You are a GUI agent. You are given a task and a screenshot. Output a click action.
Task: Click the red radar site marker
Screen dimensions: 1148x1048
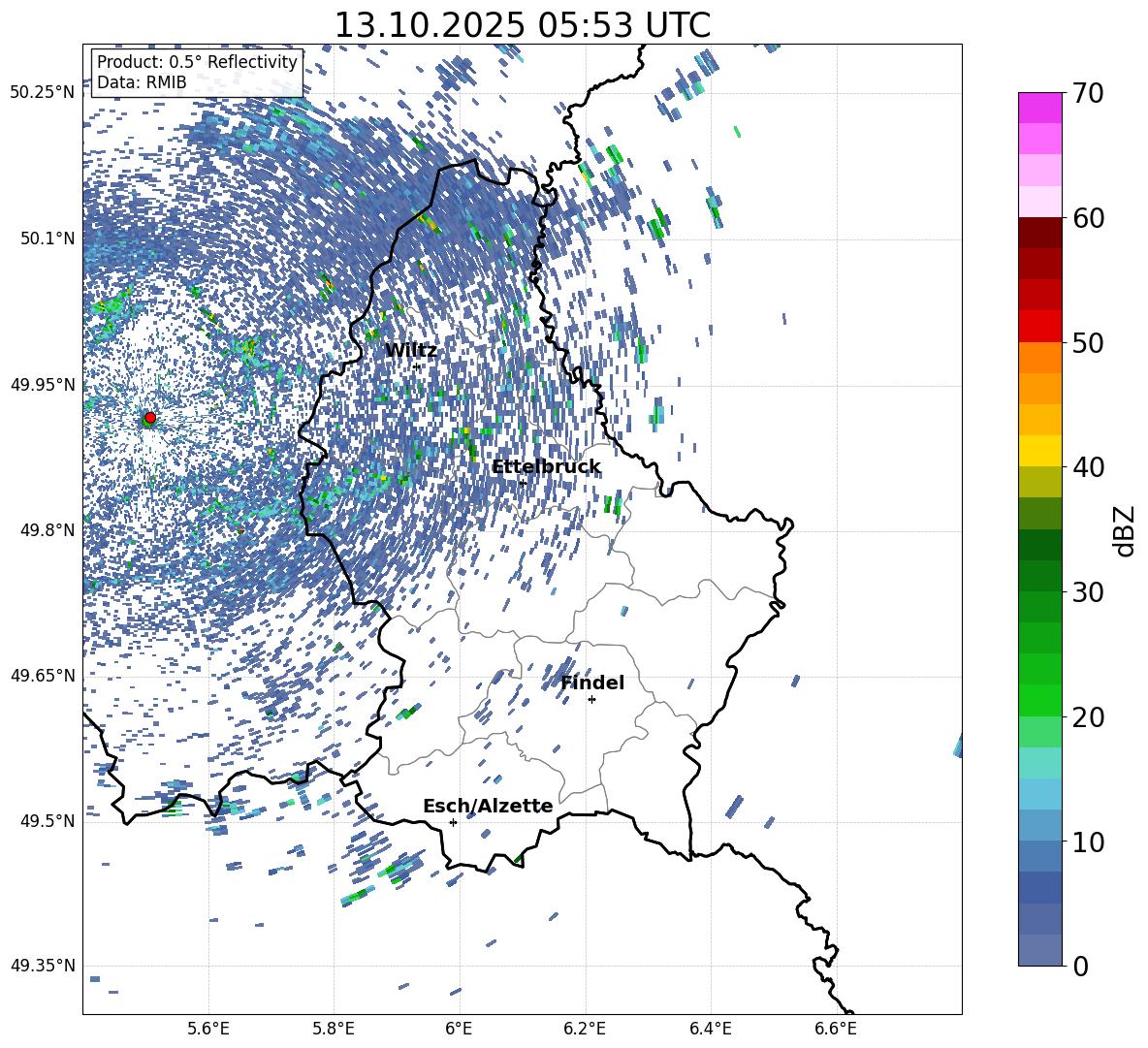point(149,418)
